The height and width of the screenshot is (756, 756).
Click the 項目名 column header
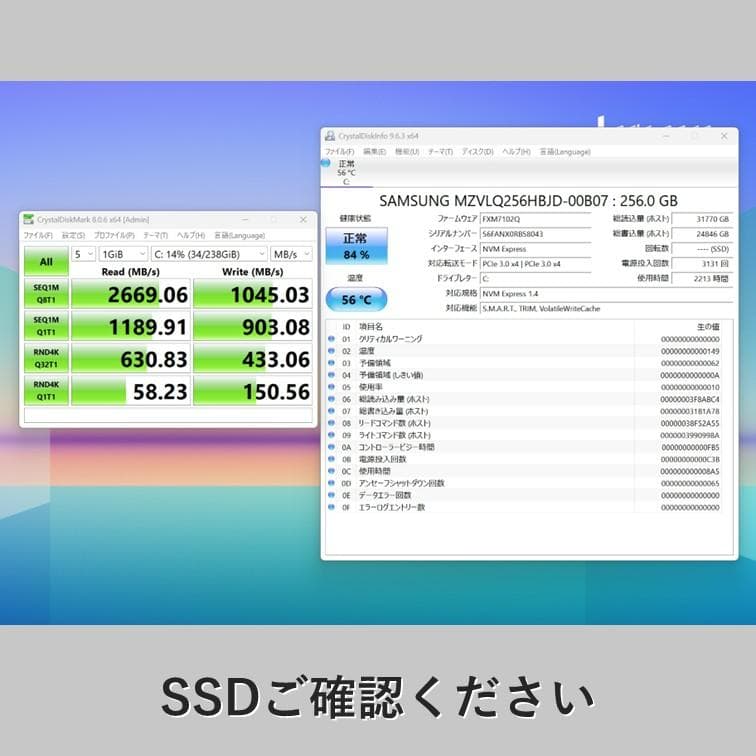click(x=371, y=326)
